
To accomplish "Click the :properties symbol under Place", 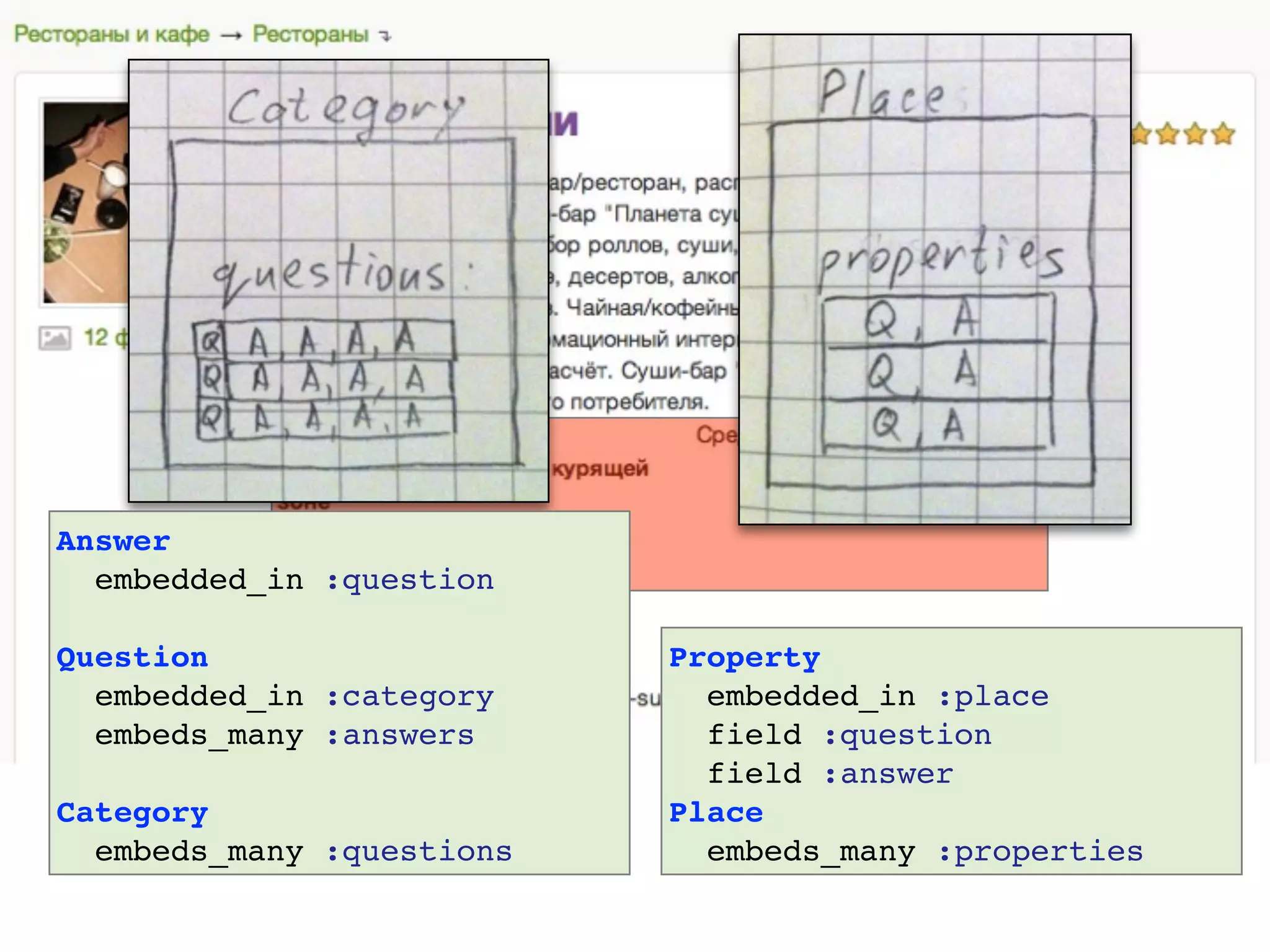I will point(1041,851).
